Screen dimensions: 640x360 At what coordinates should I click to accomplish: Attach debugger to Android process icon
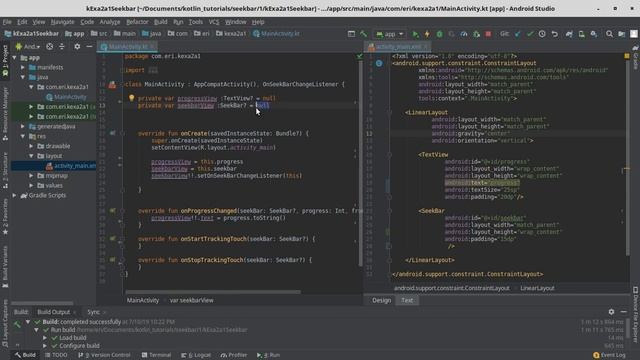coord(476,34)
